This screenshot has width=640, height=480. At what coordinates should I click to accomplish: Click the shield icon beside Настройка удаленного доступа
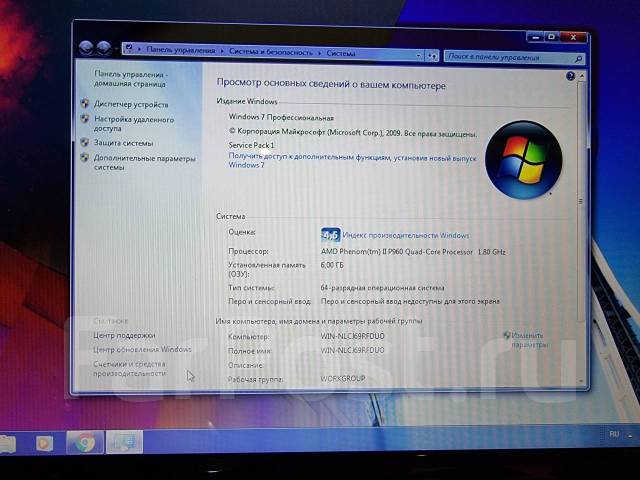pos(85,119)
